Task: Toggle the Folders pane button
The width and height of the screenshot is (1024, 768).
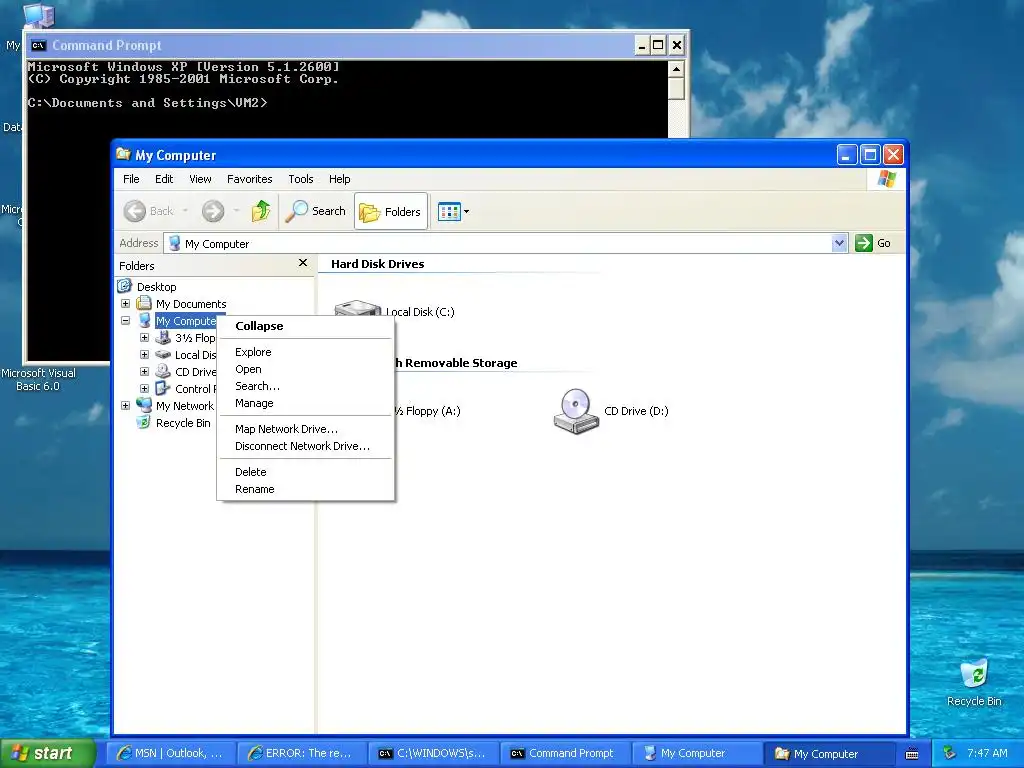Action: tap(391, 211)
